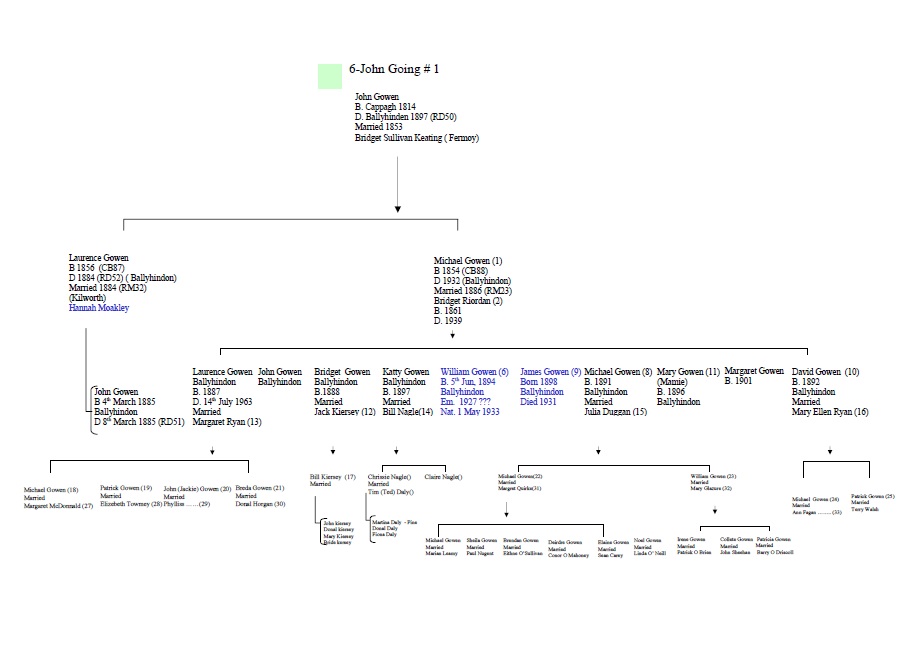Click the name "Michael Gowen (8)"
The height and width of the screenshot is (645, 914).
coord(618,372)
